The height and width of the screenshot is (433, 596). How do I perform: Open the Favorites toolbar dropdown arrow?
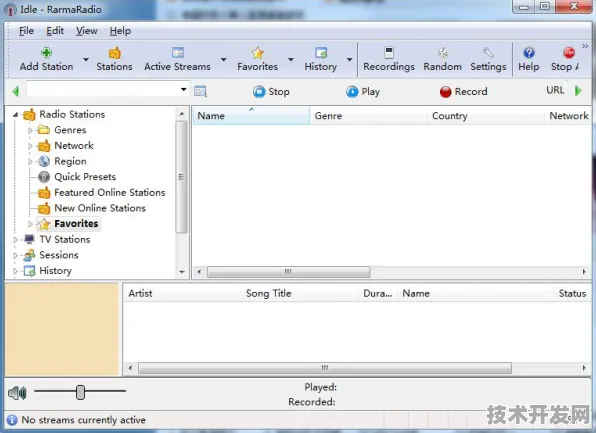click(x=291, y=59)
